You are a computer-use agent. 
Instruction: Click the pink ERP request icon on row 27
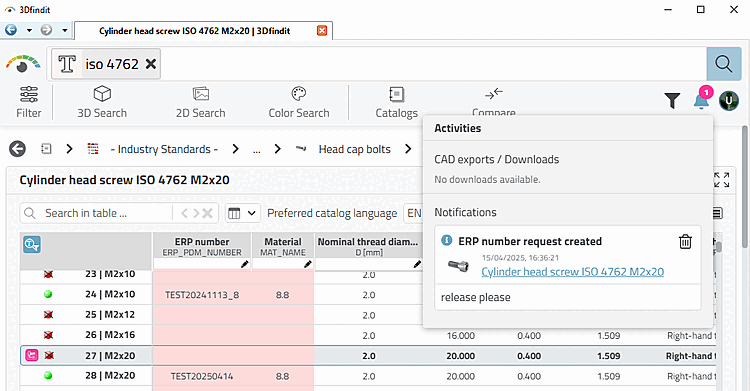(32, 355)
